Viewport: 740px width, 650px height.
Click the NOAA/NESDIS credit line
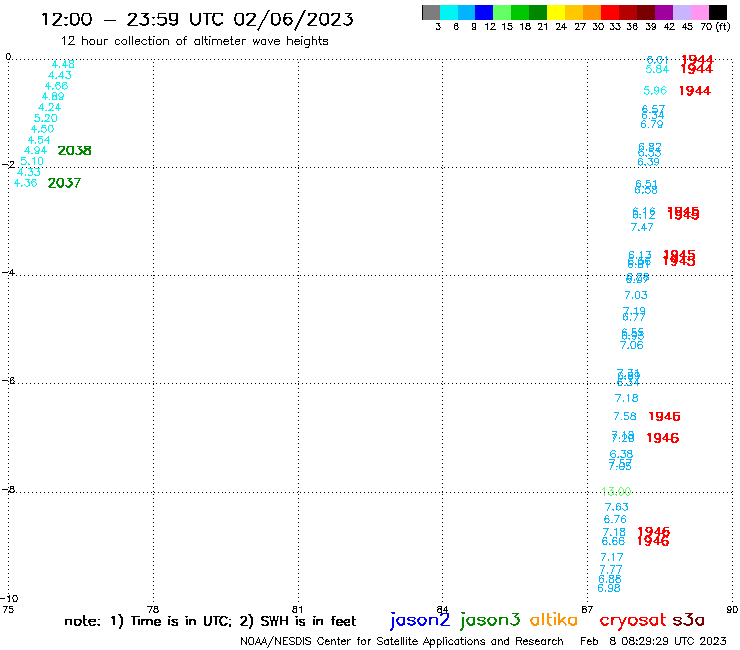tap(402, 641)
